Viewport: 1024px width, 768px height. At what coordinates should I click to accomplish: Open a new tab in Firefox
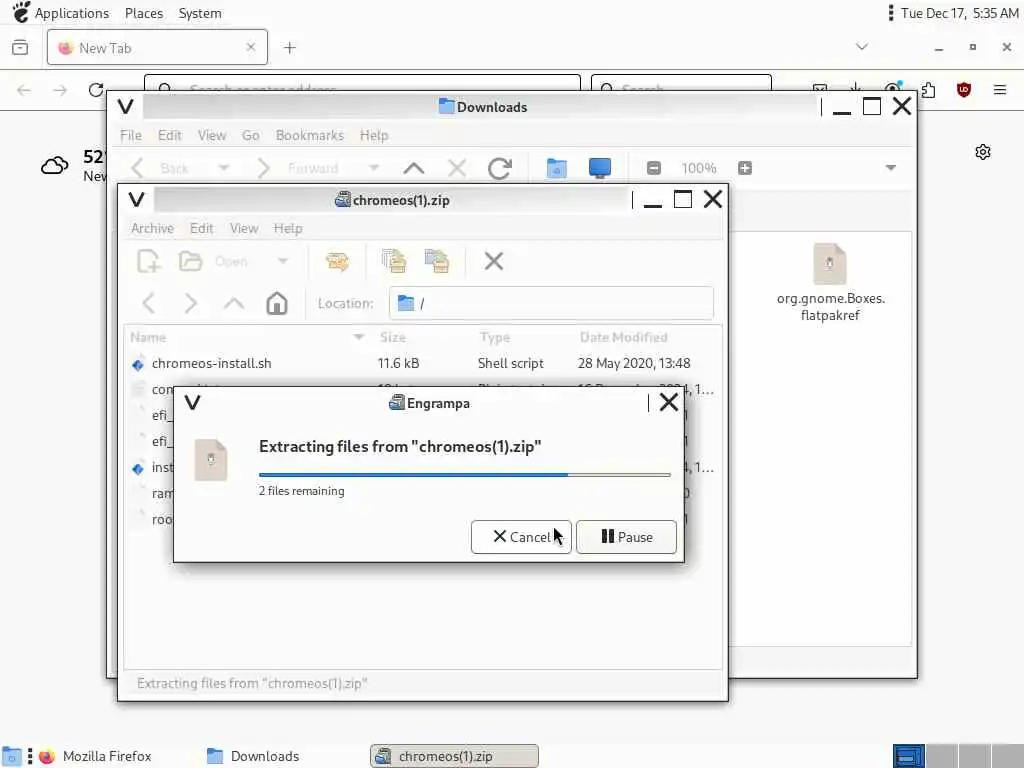click(x=290, y=48)
